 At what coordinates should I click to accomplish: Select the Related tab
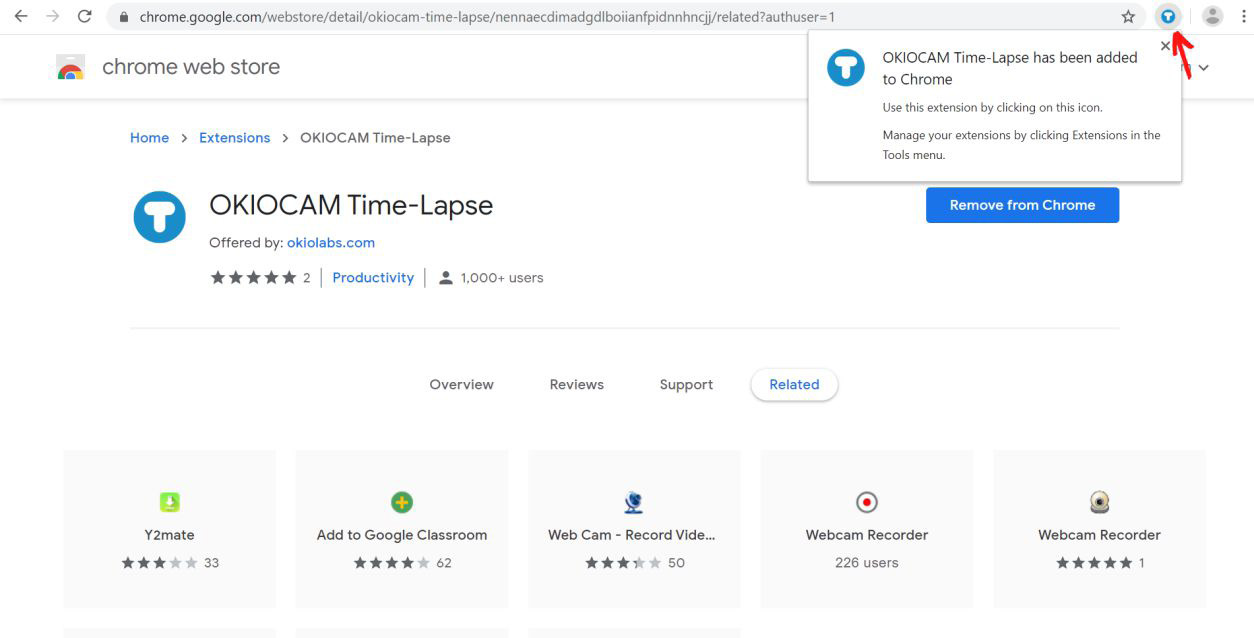point(794,384)
